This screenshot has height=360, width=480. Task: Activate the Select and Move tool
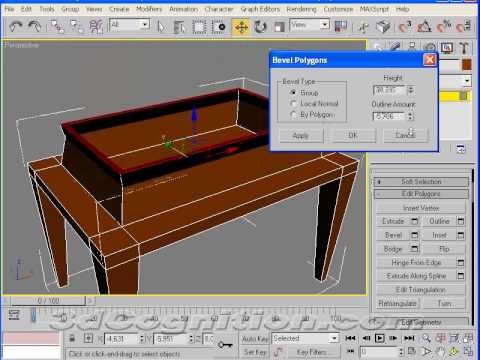(x=241, y=27)
